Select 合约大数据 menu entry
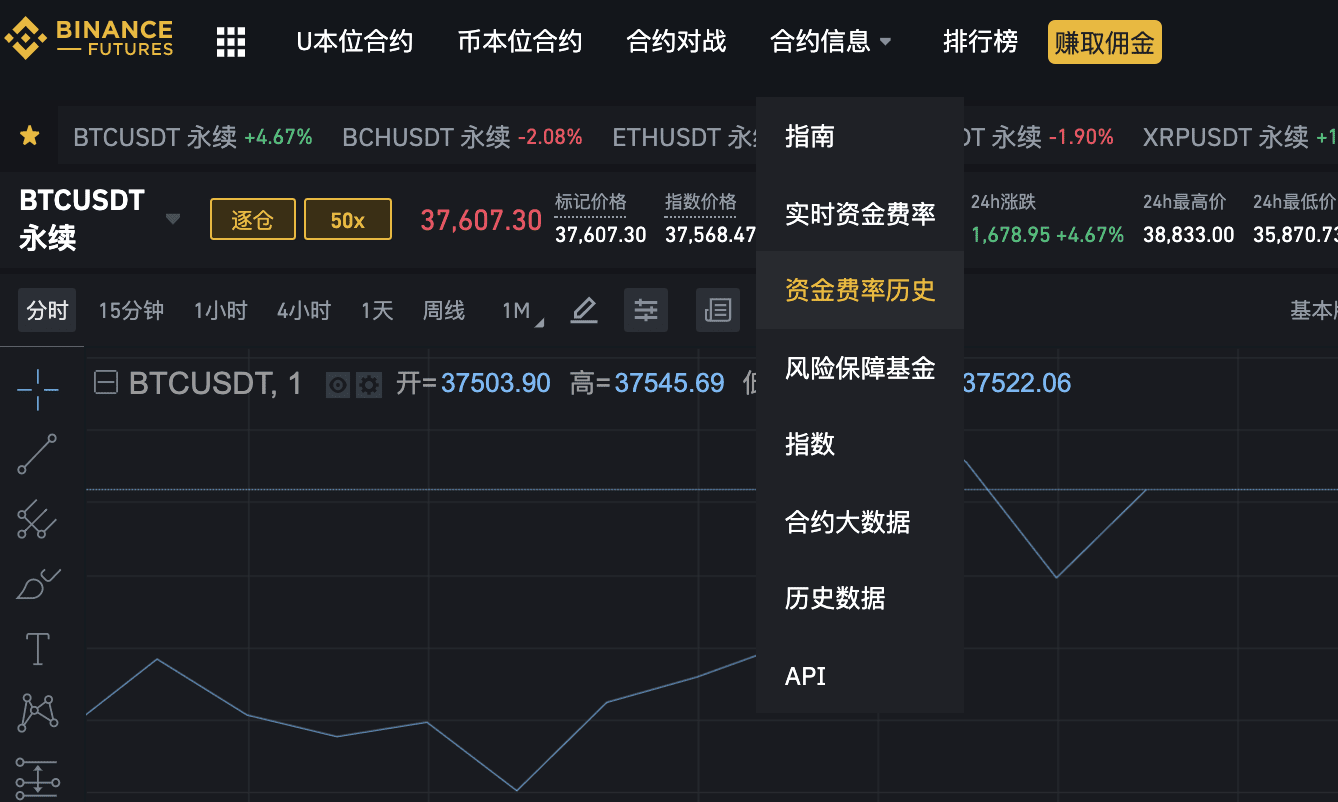This screenshot has height=802, width=1338. pyautogui.click(x=860, y=521)
